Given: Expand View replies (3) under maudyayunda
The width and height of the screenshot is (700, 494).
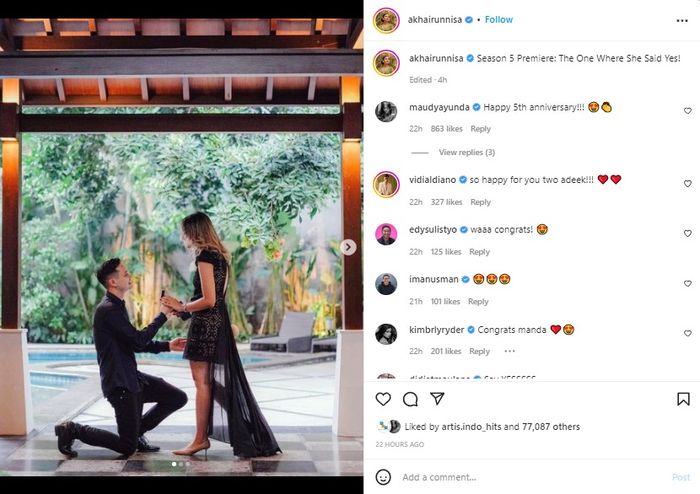Looking at the screenshot, I should pos(466,152).
